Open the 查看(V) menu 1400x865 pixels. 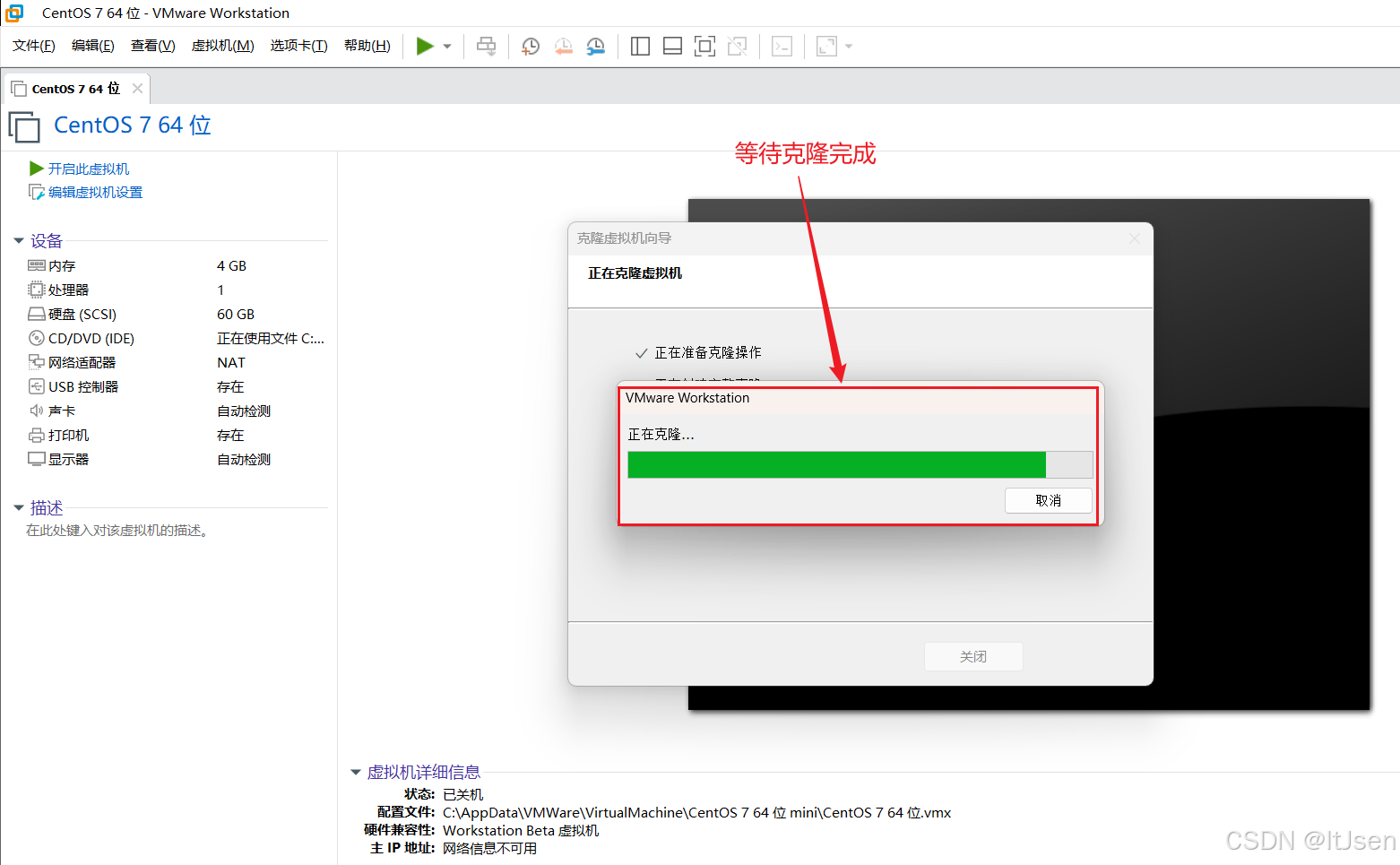[x=153, y=46]
